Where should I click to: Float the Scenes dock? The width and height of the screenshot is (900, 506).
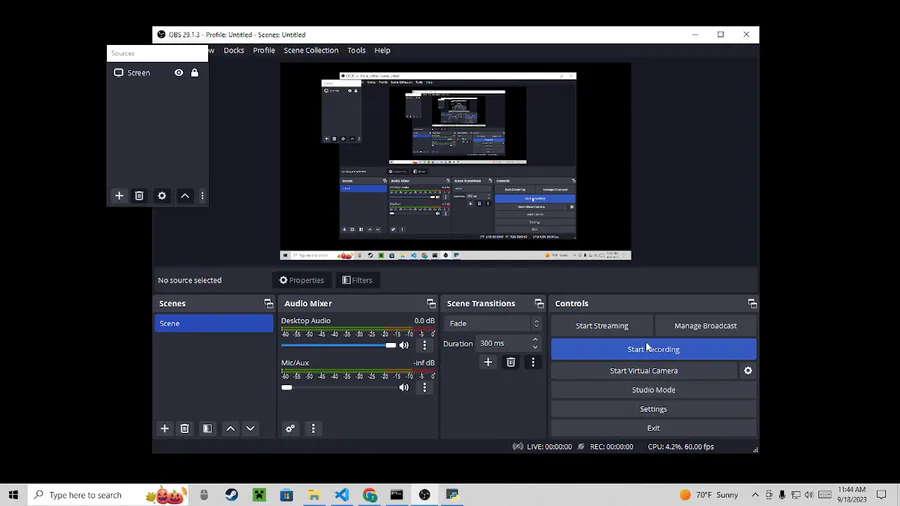tap(268, 303)
